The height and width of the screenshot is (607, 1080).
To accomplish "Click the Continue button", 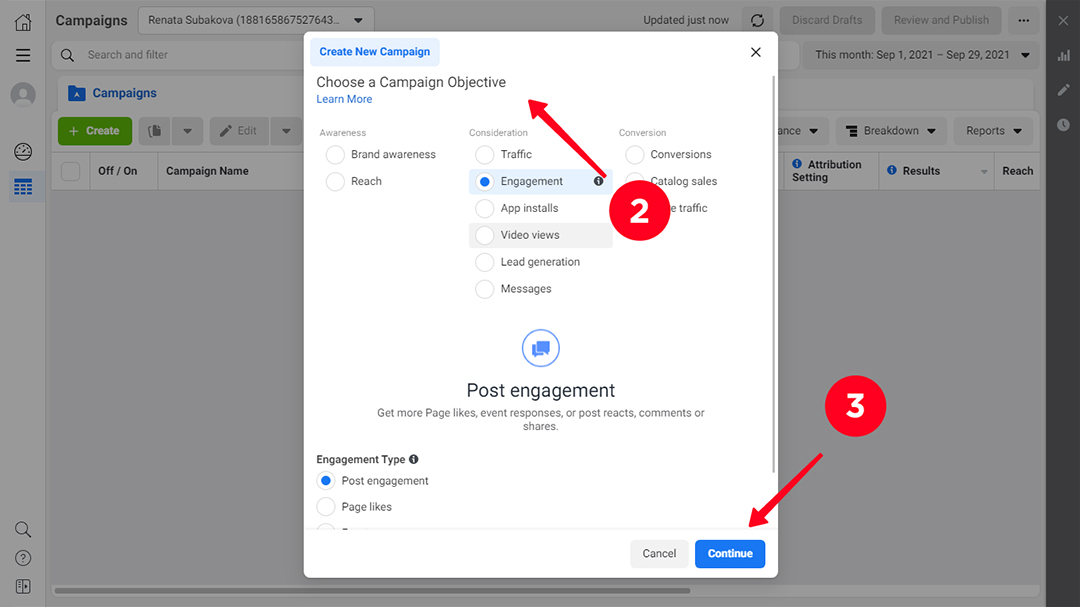I will click(730, 554).
